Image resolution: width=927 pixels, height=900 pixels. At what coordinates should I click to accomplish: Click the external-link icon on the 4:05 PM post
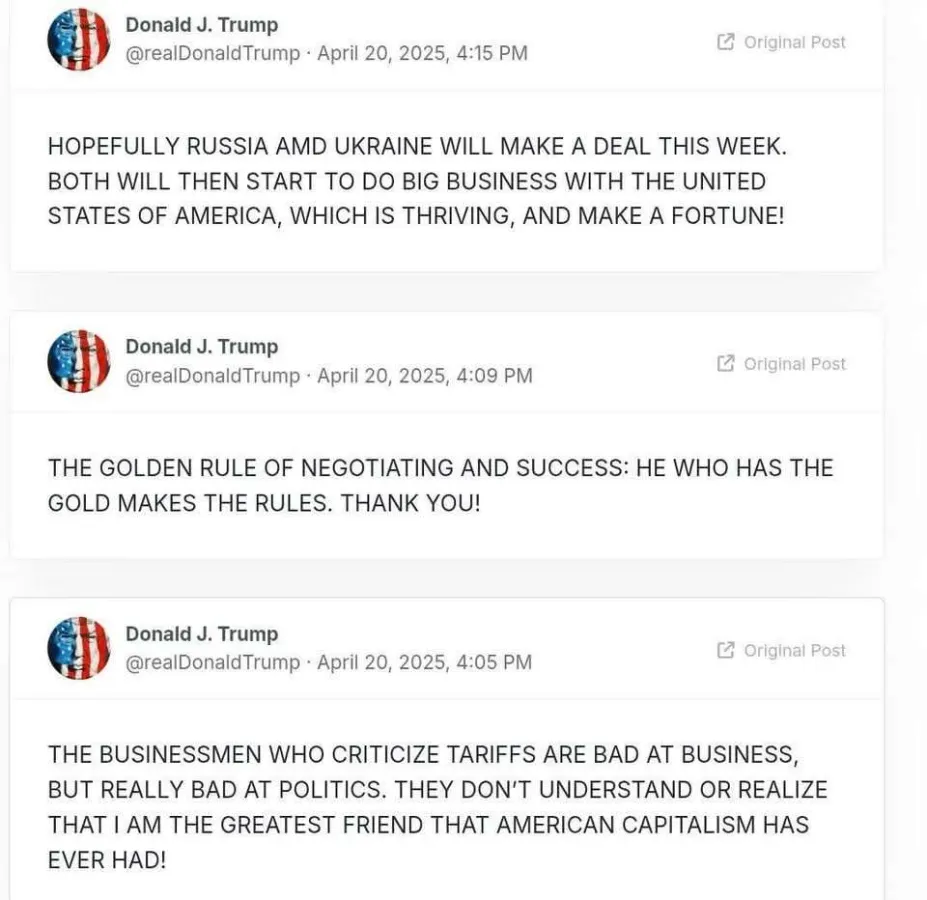[x=725, y=650]
